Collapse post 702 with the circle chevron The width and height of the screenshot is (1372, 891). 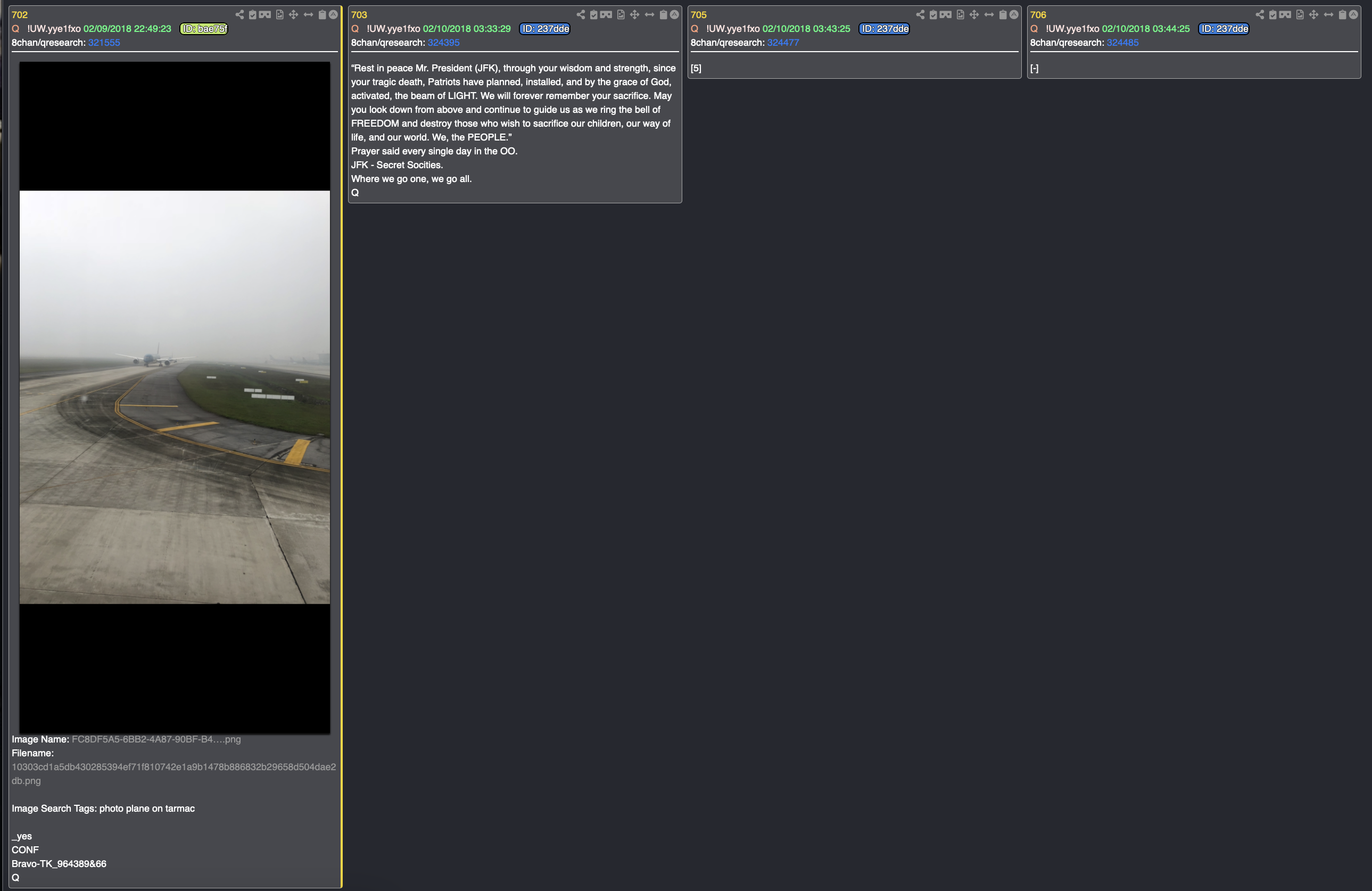pyautogui.click(x=333, y=14)
